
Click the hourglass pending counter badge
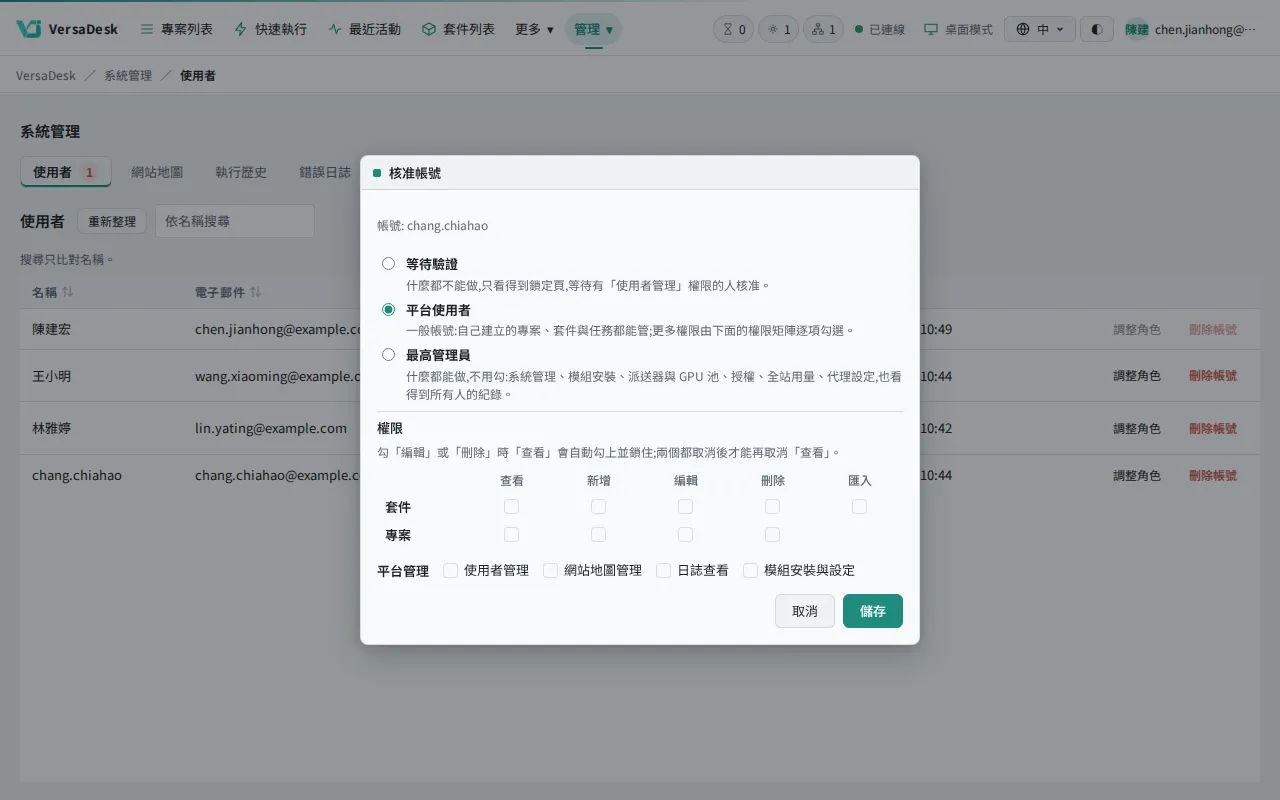(x=734, y=29)
